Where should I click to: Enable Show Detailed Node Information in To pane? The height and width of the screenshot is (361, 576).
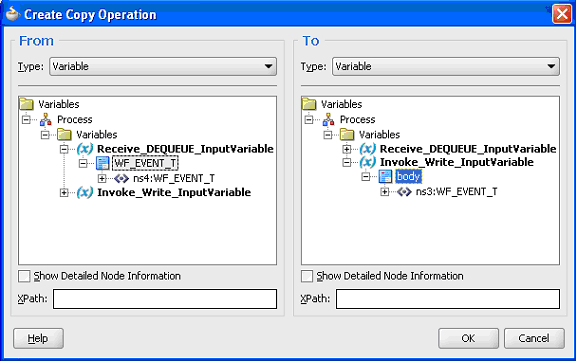[307, 276]
